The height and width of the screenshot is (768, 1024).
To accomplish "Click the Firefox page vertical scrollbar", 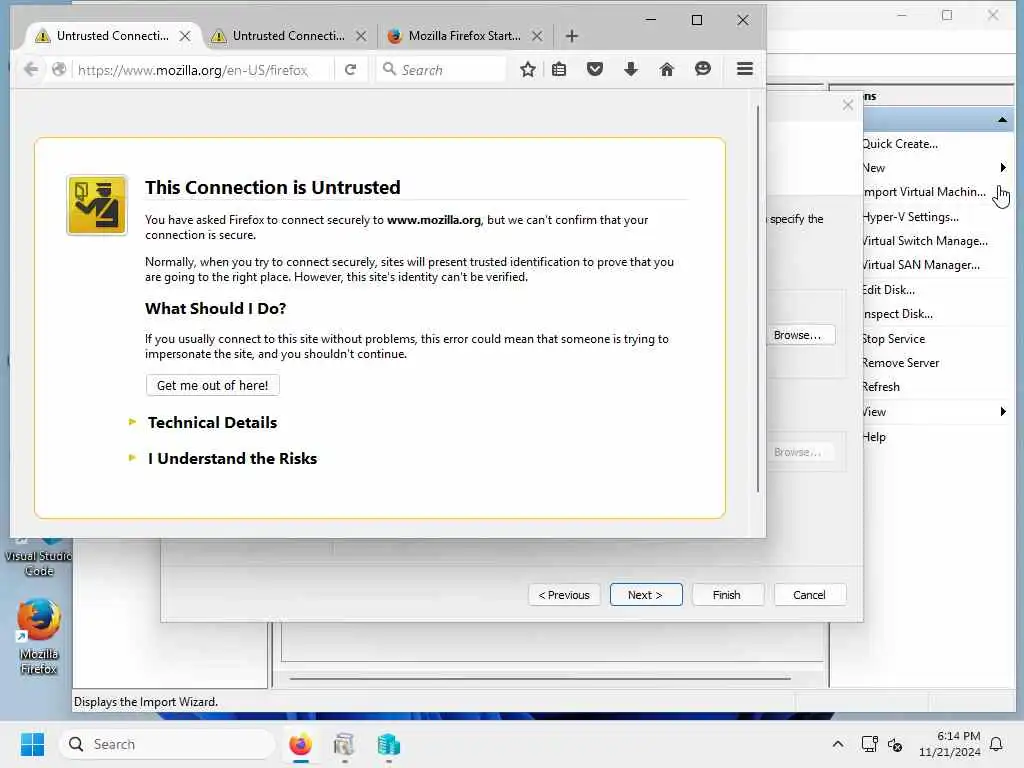I will coord(758,299).
